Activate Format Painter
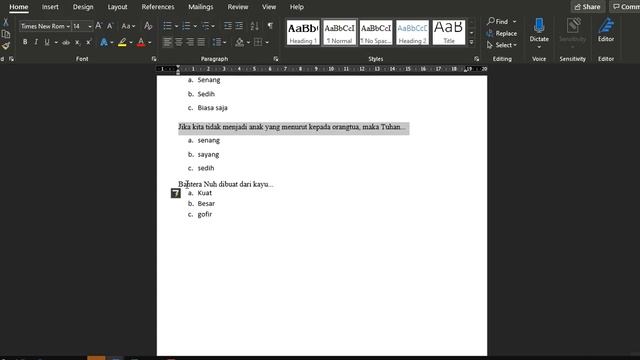The width and height of the screenshot is (640, 360). 6,46
